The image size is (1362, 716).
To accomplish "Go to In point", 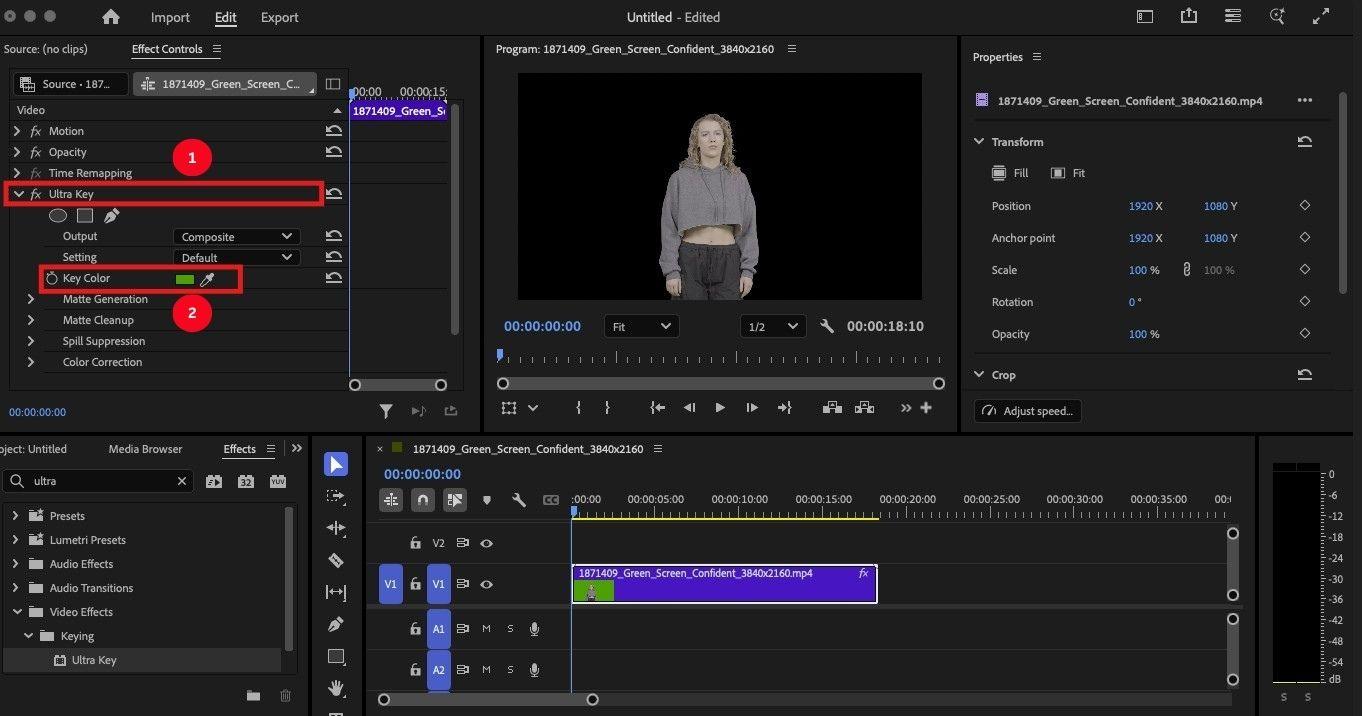I will (x=657, y=408).
